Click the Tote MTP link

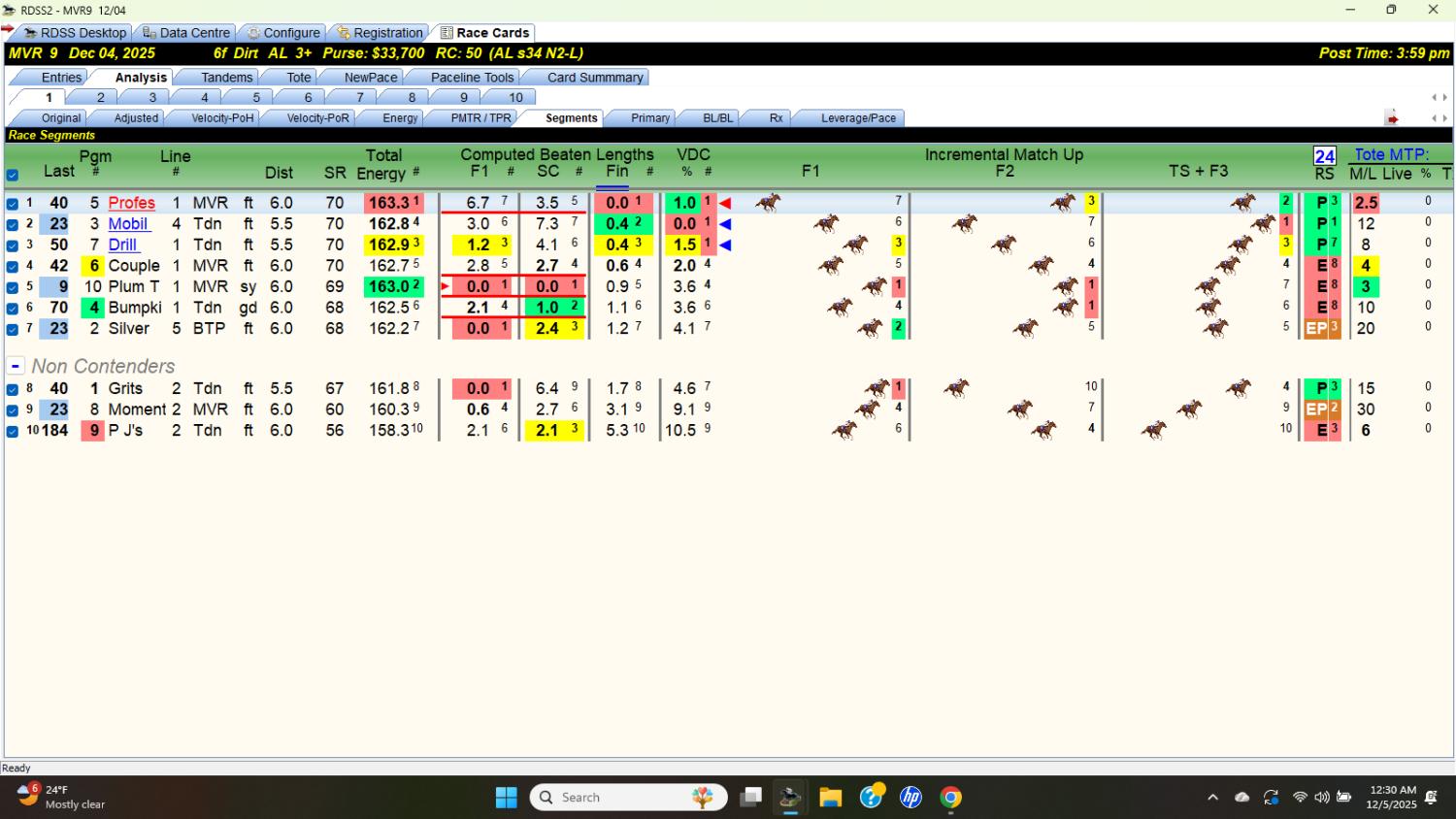(1392, 154)
